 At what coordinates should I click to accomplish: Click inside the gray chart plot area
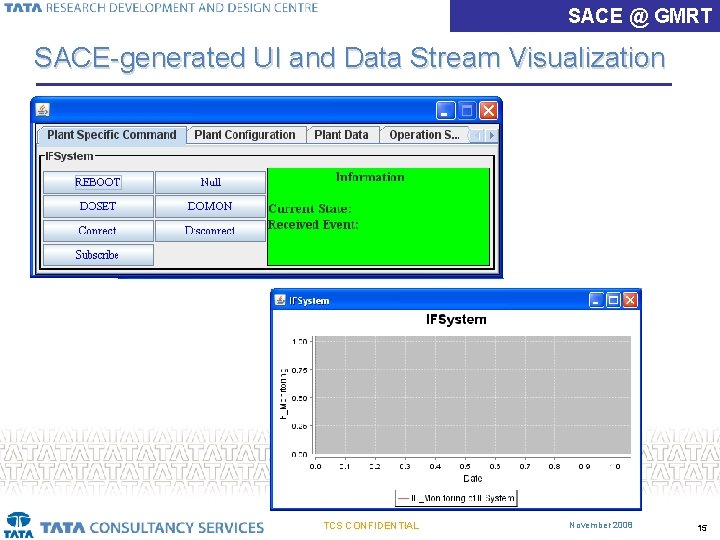point(472,395)
